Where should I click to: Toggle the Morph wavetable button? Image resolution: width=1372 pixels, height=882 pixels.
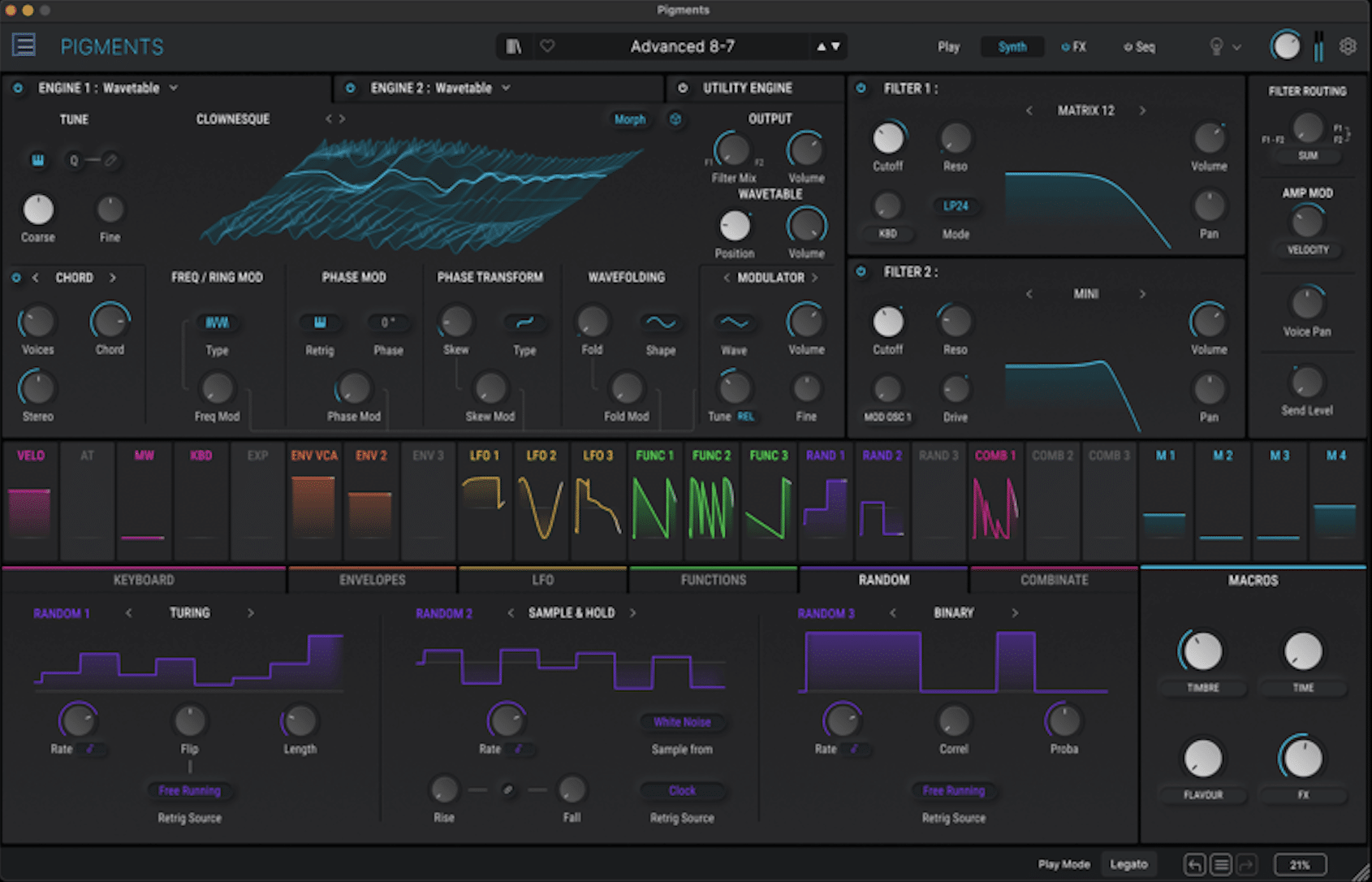click(x=630, y=119)
